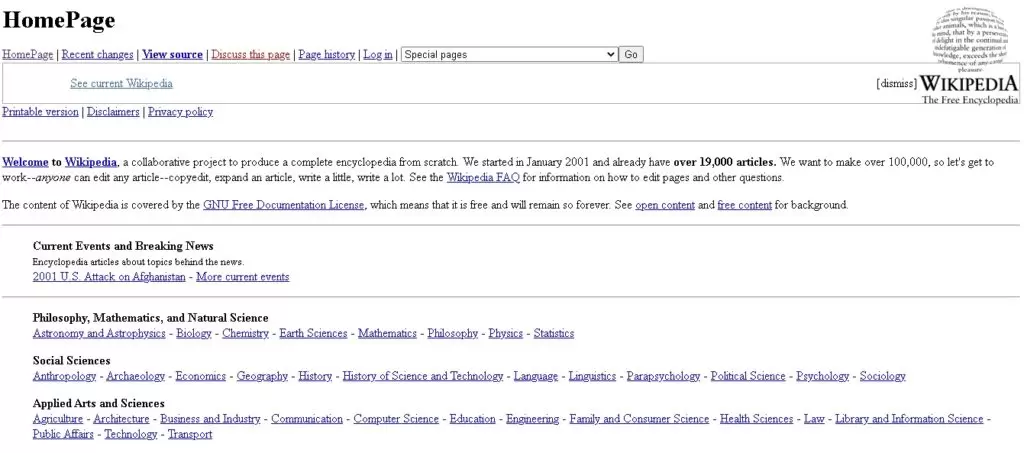Click the Log in link
This screenshot has height=453, width=1024.
pos(377,54)
